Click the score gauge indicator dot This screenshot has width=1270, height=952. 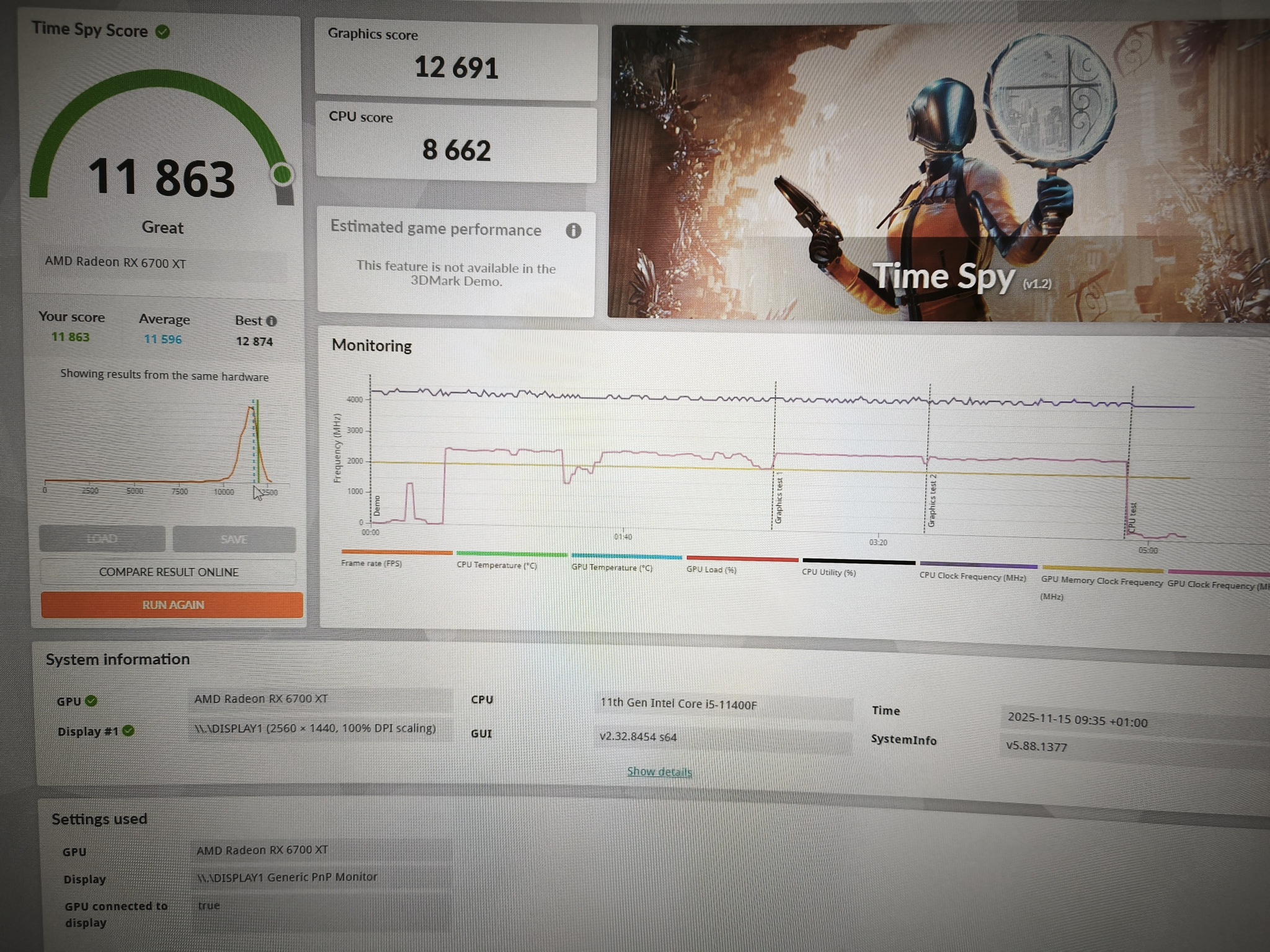pyautogui.click(x=282, y=175)
